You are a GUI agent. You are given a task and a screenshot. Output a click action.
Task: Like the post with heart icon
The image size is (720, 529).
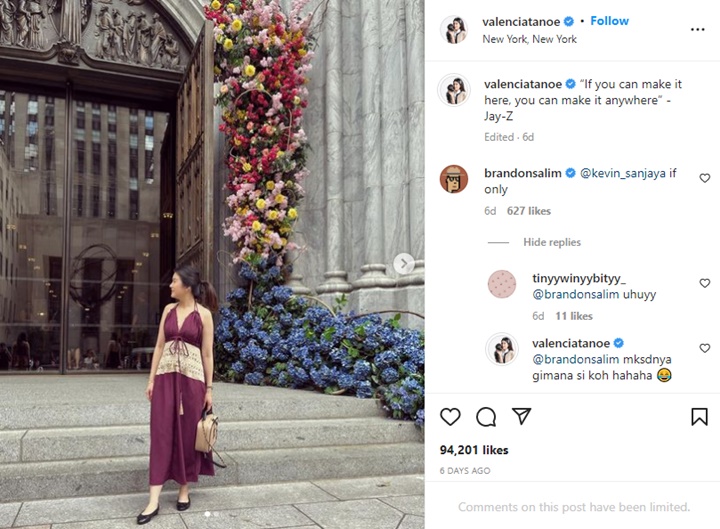pyautogui.click(x=451, y=417)
